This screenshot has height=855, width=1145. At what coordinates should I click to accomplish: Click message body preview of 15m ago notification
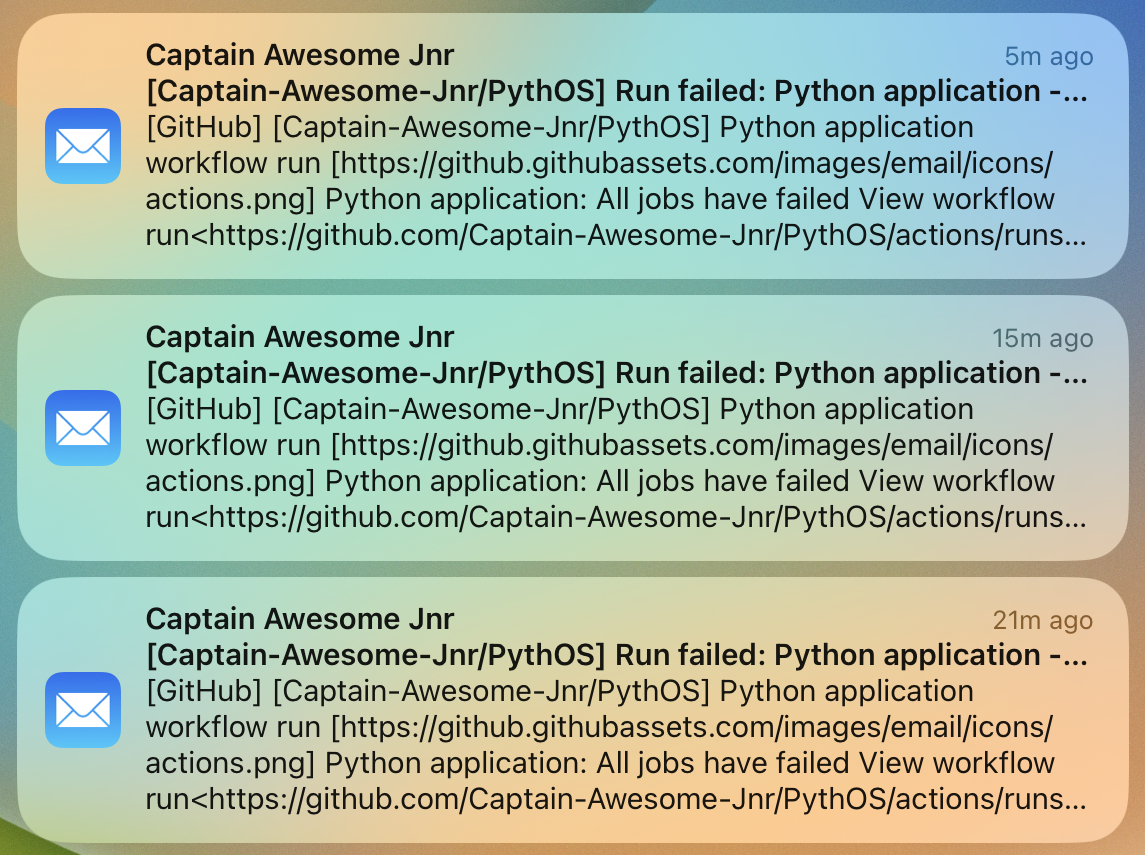coord(616,463)
